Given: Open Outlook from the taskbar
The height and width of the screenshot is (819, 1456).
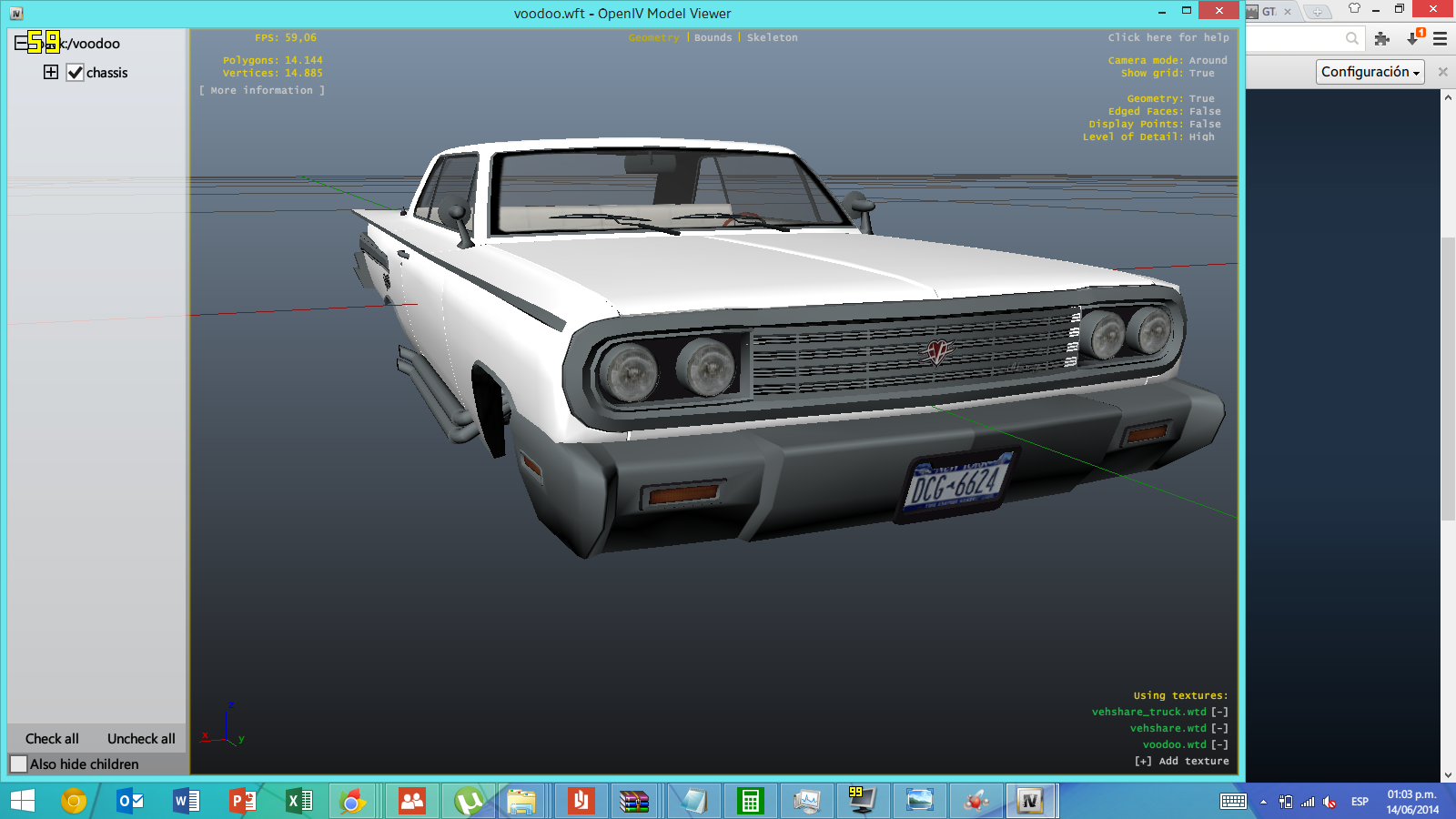Looking at the screenshot, I should point(130,801).
